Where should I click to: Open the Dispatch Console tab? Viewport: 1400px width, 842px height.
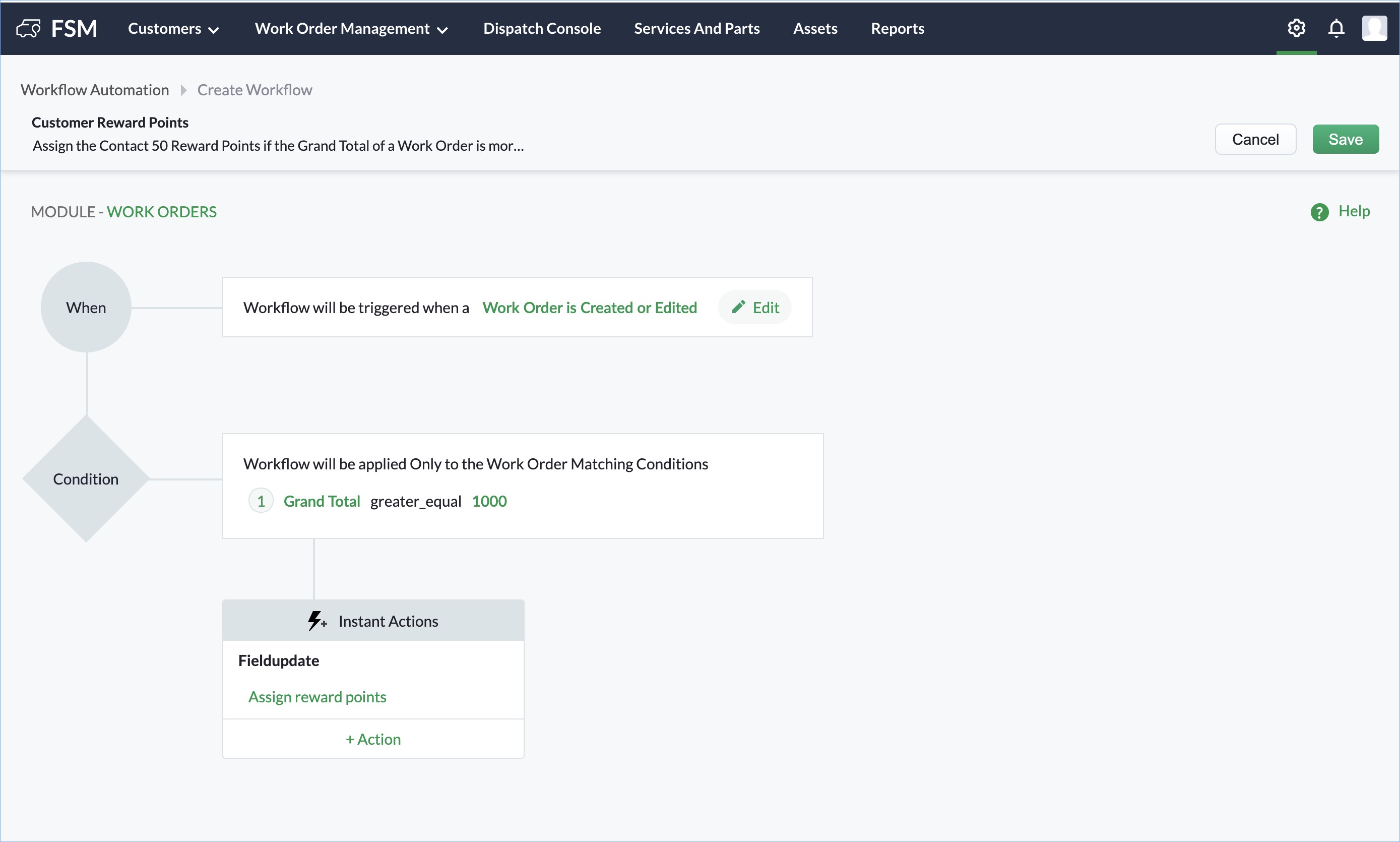tap(542, 28)
